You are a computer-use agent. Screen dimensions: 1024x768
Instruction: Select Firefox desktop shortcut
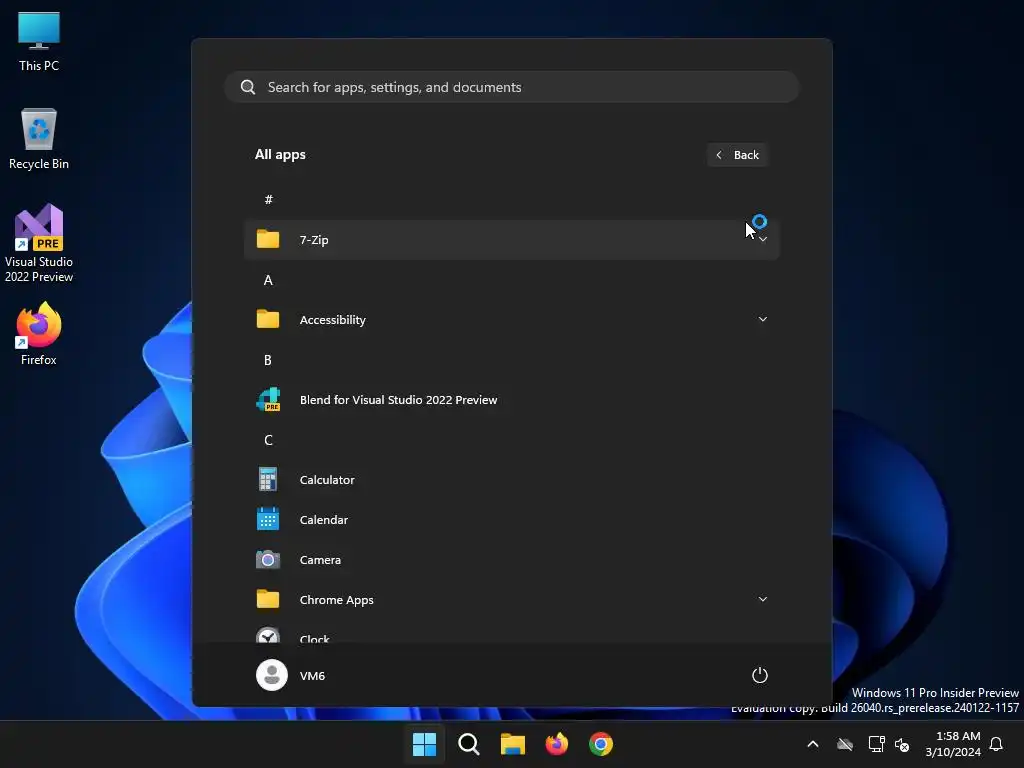click(x=39, y=334)
